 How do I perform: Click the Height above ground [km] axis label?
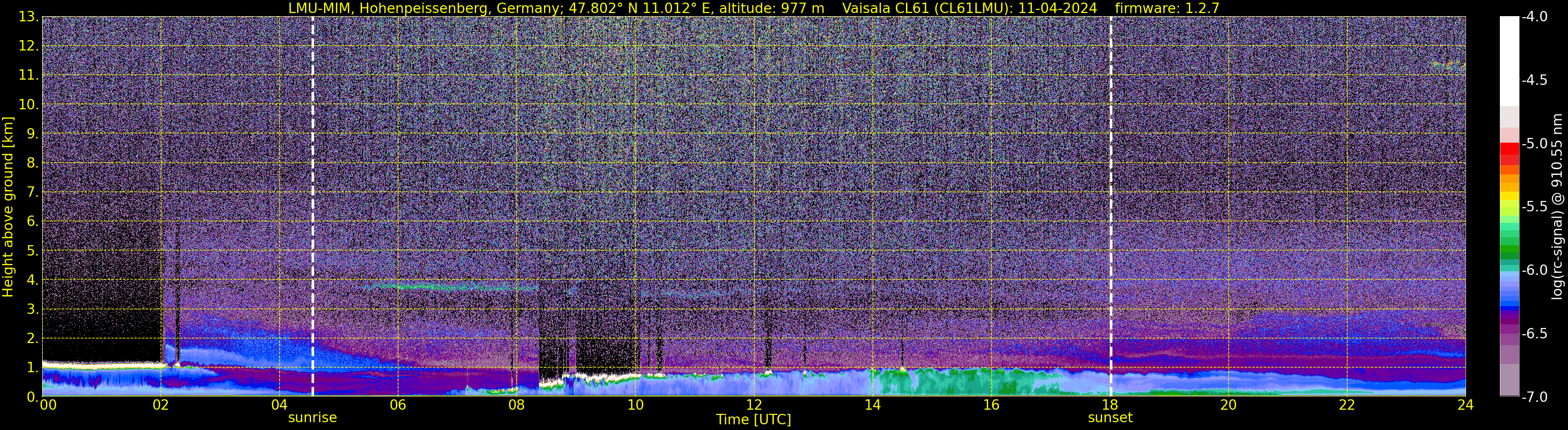click(x=8, y=207)
